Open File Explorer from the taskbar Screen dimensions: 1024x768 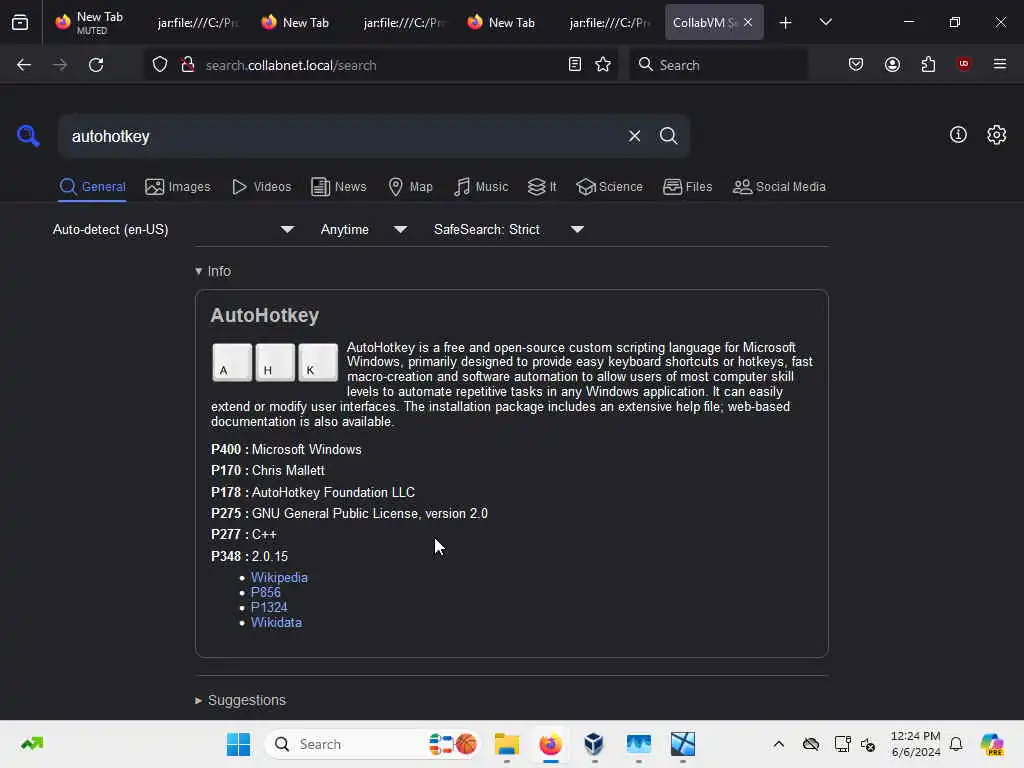point(507,744)
